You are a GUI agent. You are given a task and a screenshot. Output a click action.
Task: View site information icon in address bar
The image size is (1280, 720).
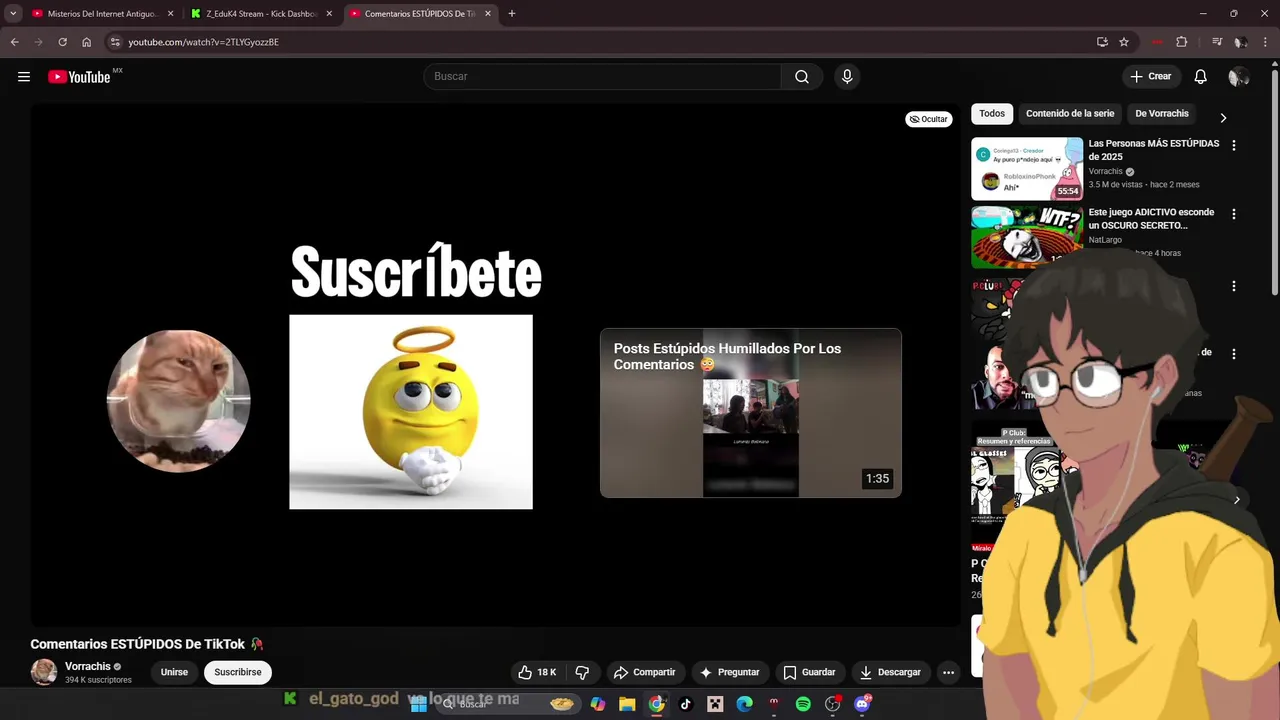115,42
